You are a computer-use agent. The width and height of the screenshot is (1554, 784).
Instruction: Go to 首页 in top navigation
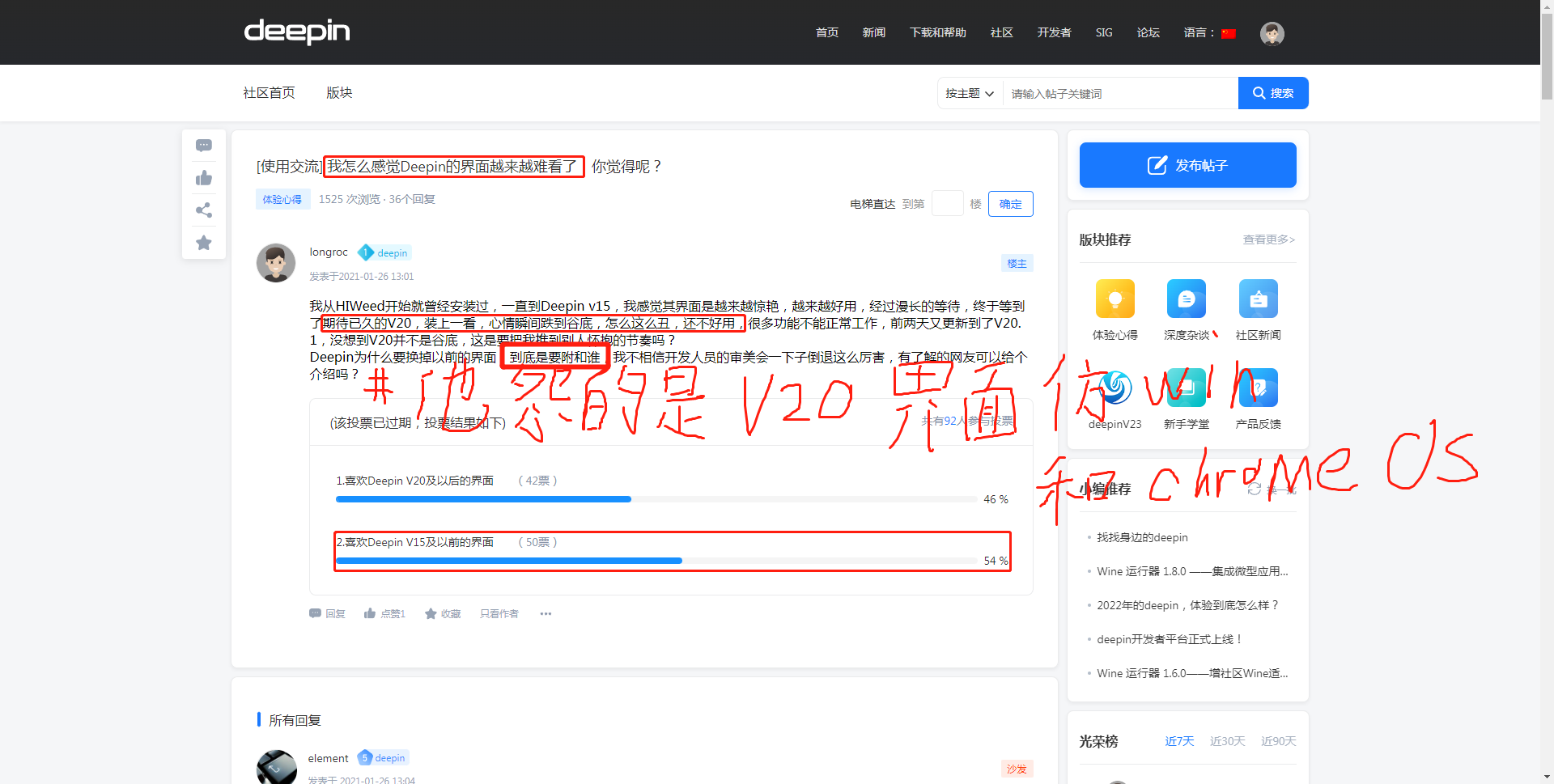tap(827, 32)
